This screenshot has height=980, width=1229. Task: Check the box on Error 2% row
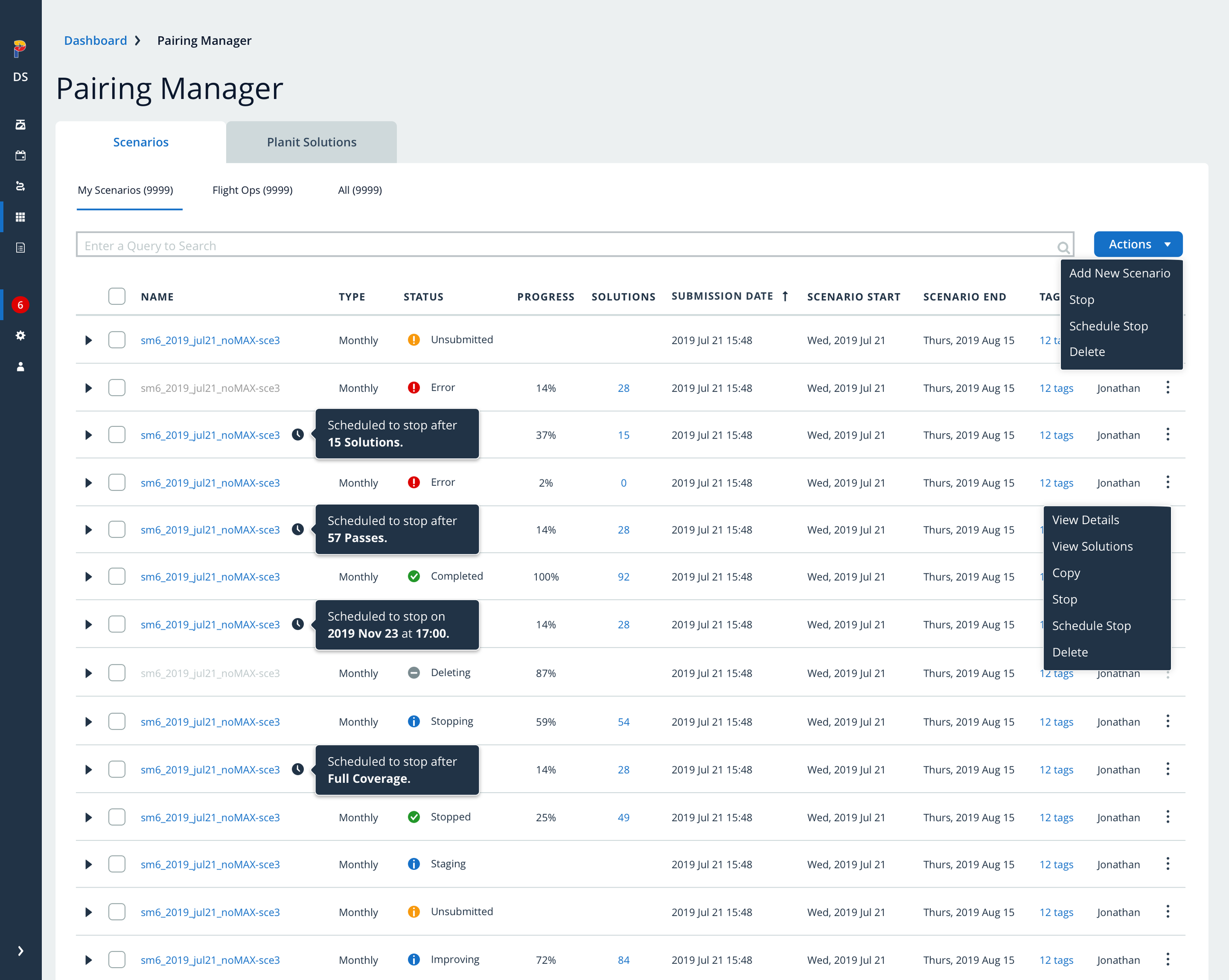tap(117, 482)
